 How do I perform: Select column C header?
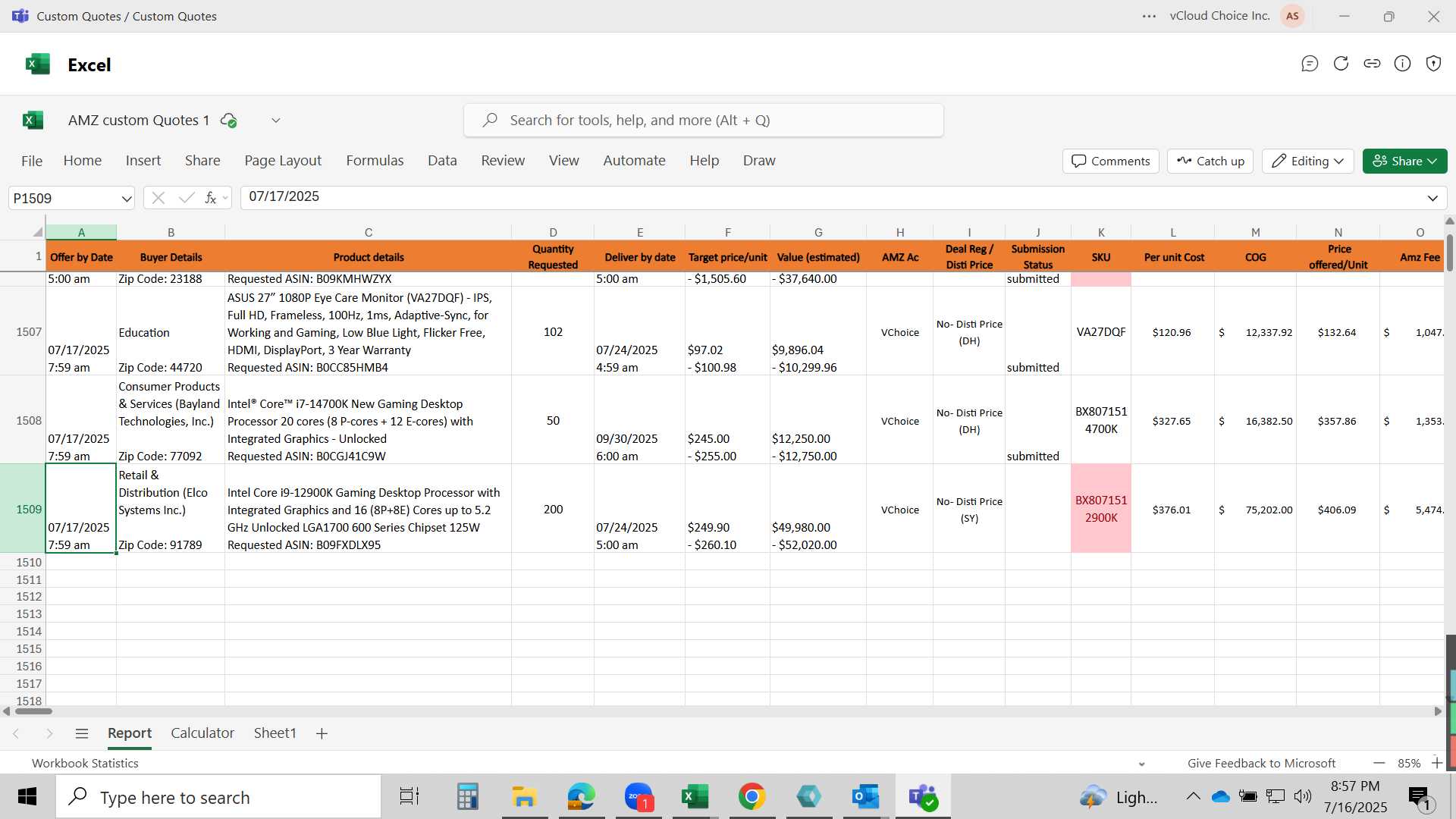point(368,232)
